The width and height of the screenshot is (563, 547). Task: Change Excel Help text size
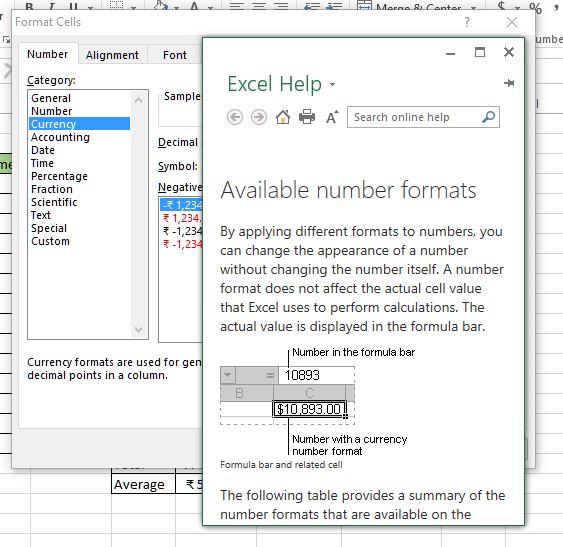(332, 117)
